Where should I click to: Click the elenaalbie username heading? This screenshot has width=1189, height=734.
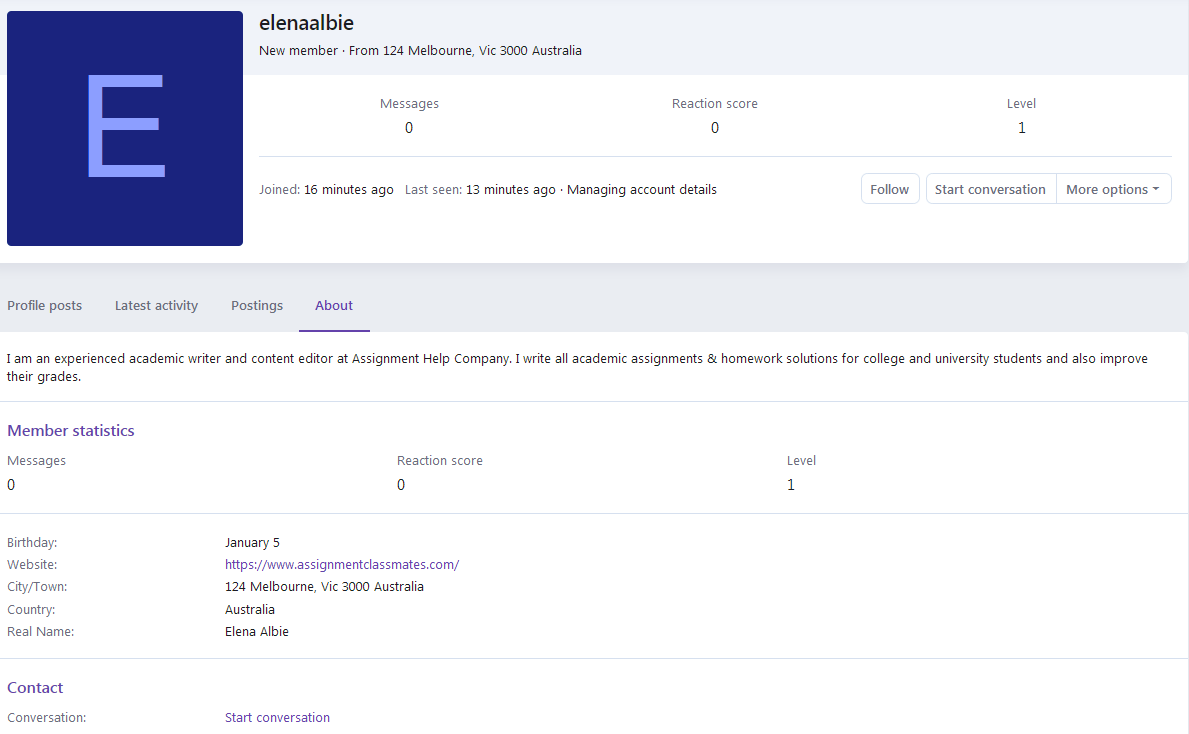pos(306,23)
